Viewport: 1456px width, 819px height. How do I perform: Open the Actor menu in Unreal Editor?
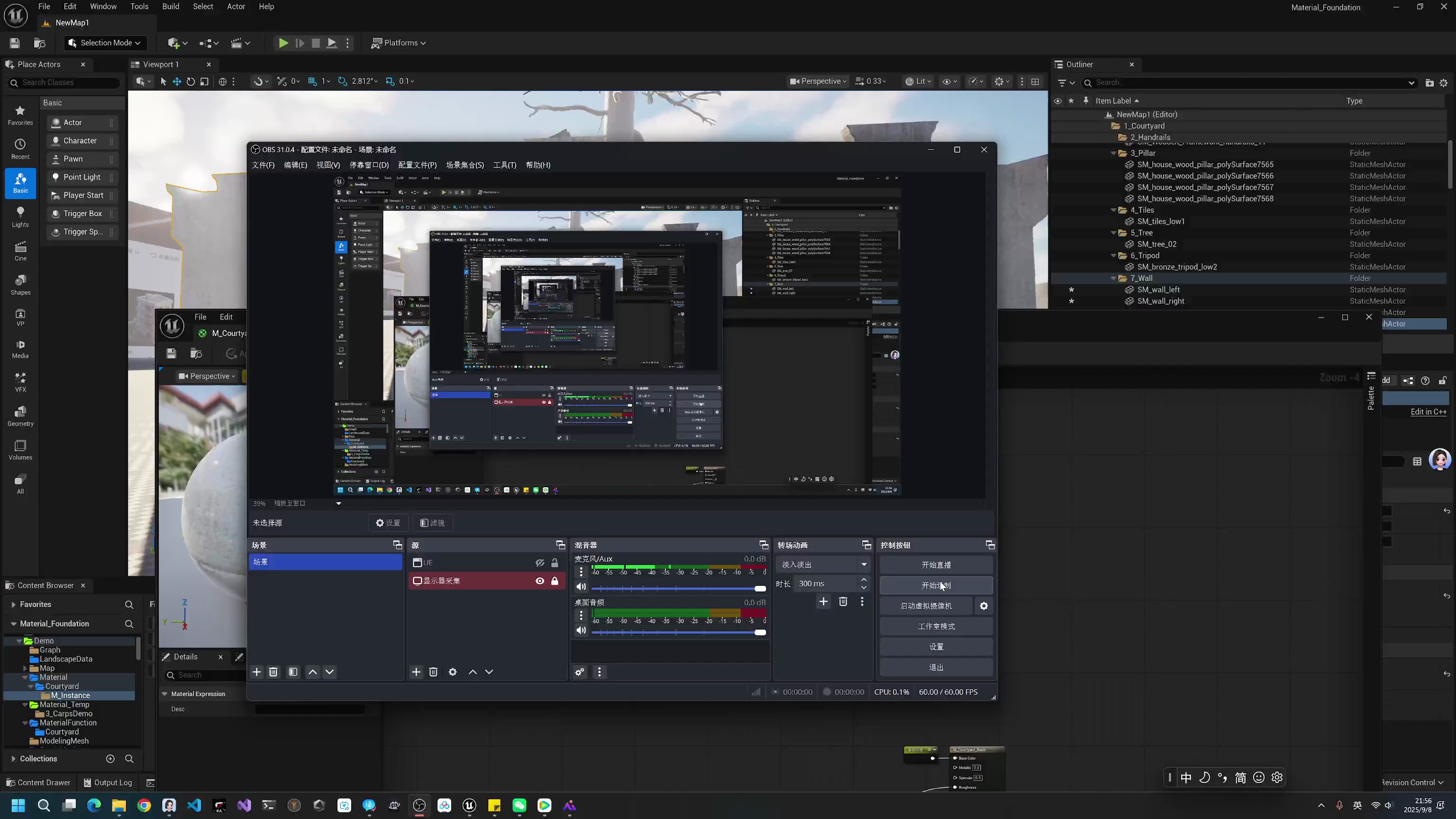(236, 7)
